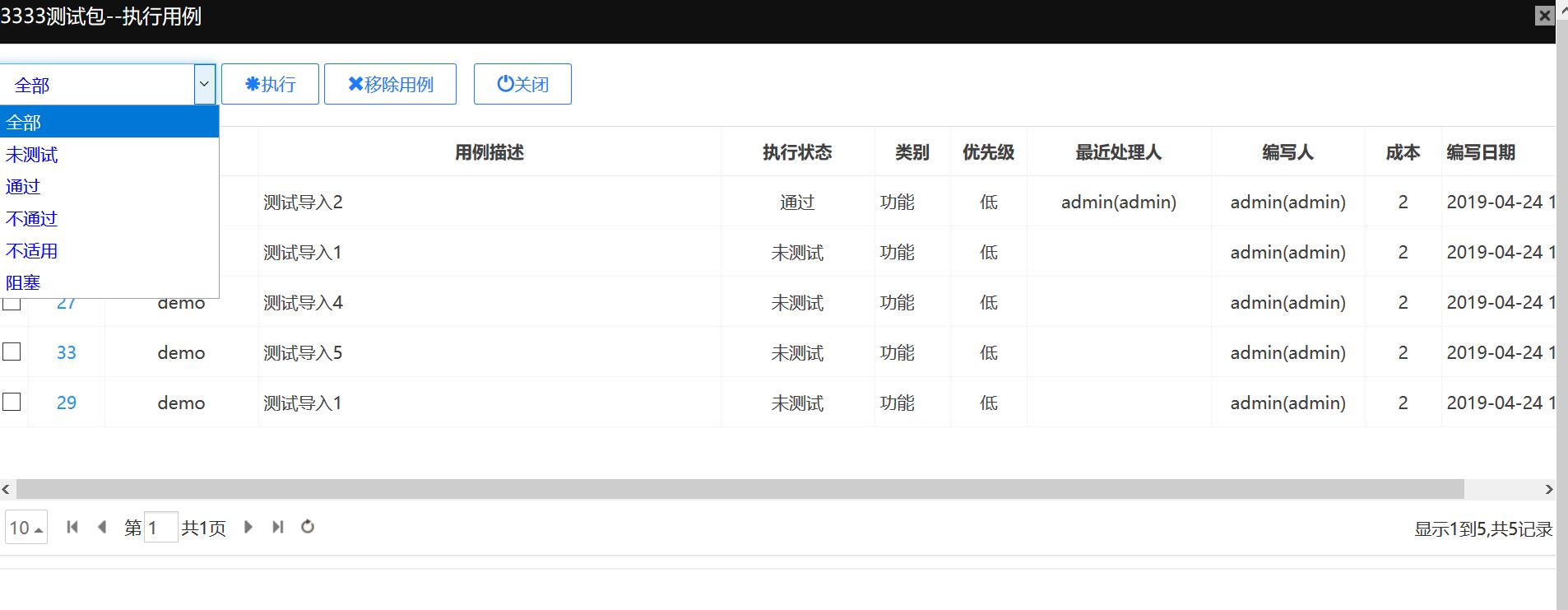
Task: Go to first page icon
Action: tap(72, 527)
